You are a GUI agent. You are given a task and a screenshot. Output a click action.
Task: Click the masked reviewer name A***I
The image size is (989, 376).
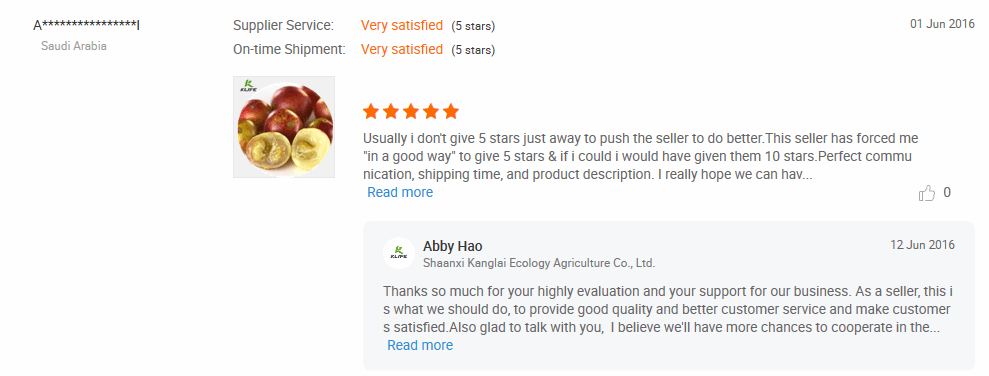(86, 25)
